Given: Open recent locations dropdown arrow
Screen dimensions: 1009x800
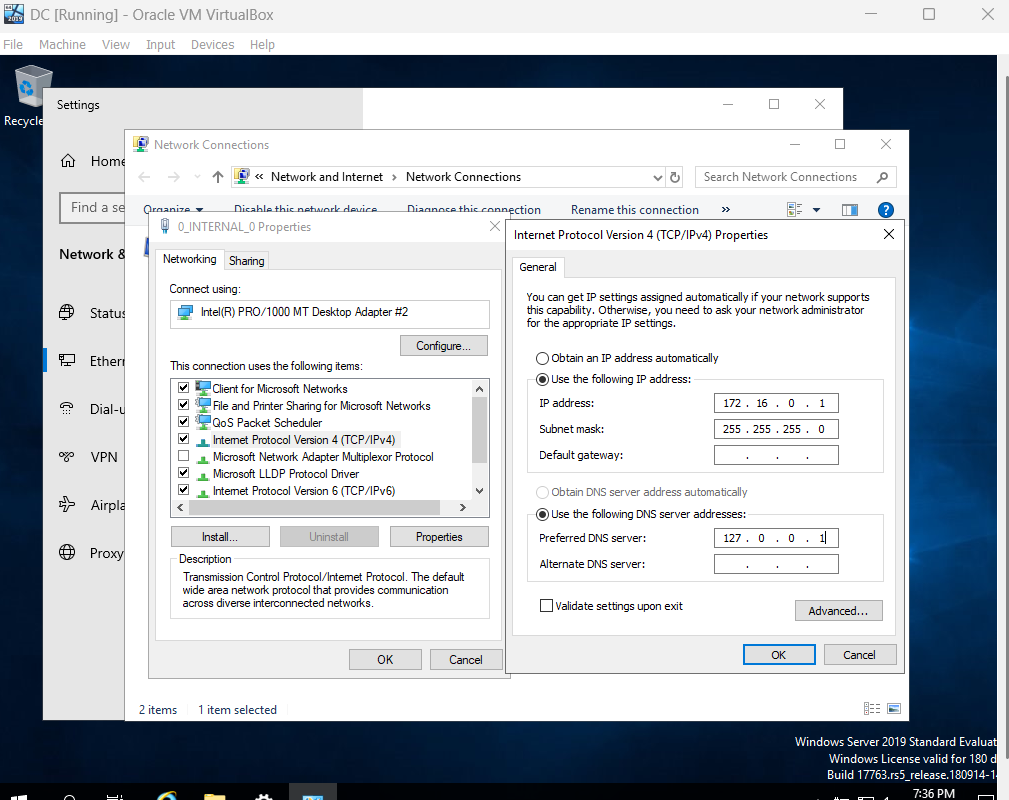Looking at the screenshot, I should click(197, 177).
